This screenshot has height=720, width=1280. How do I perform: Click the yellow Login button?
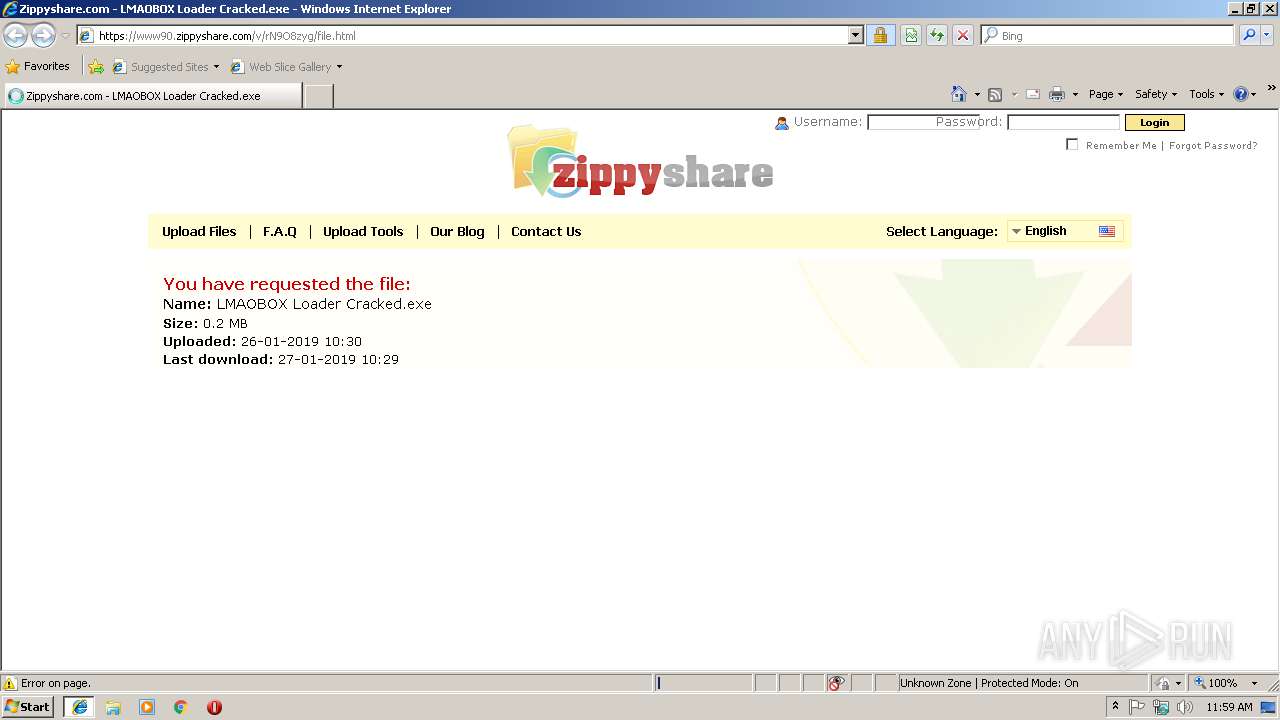(1154, 122)
